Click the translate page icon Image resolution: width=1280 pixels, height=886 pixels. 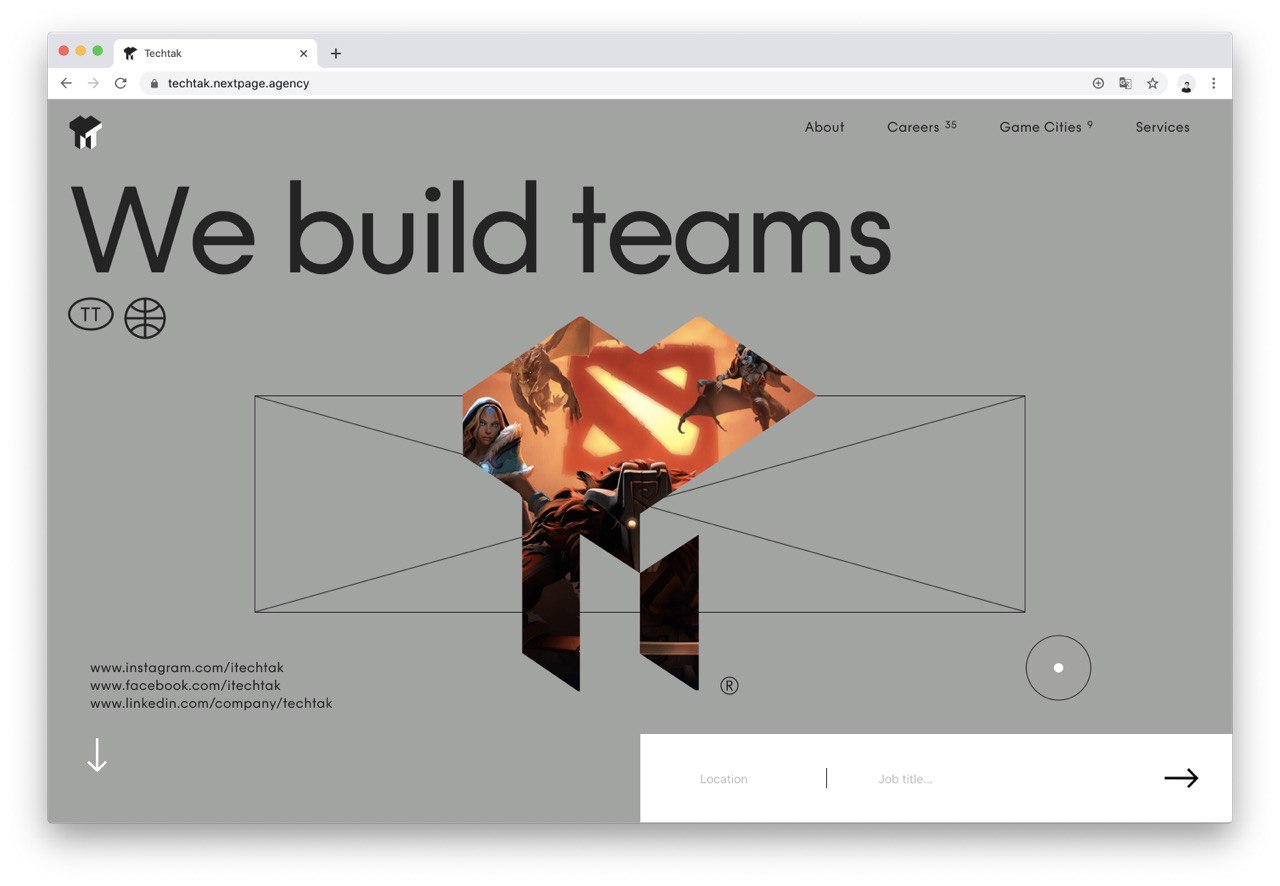coord(1125,83)
